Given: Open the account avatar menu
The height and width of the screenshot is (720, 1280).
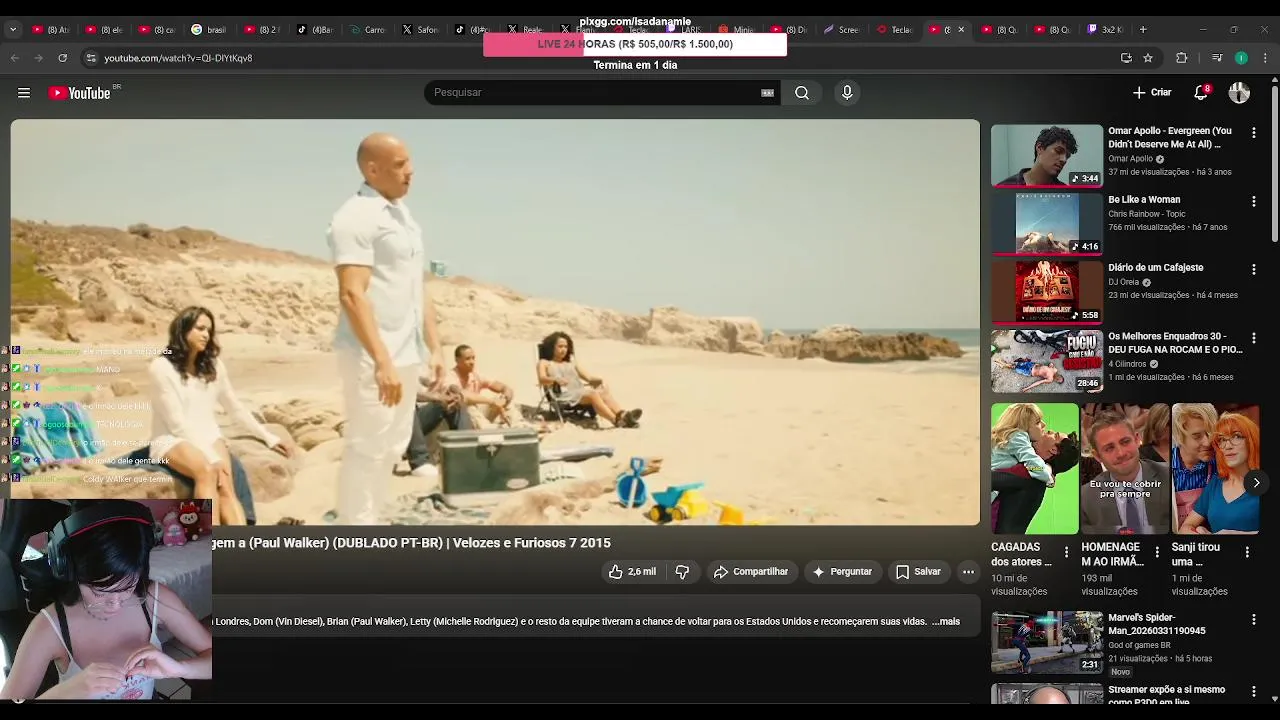Looking at the screenshot, I should click(x=1239, y=93).
